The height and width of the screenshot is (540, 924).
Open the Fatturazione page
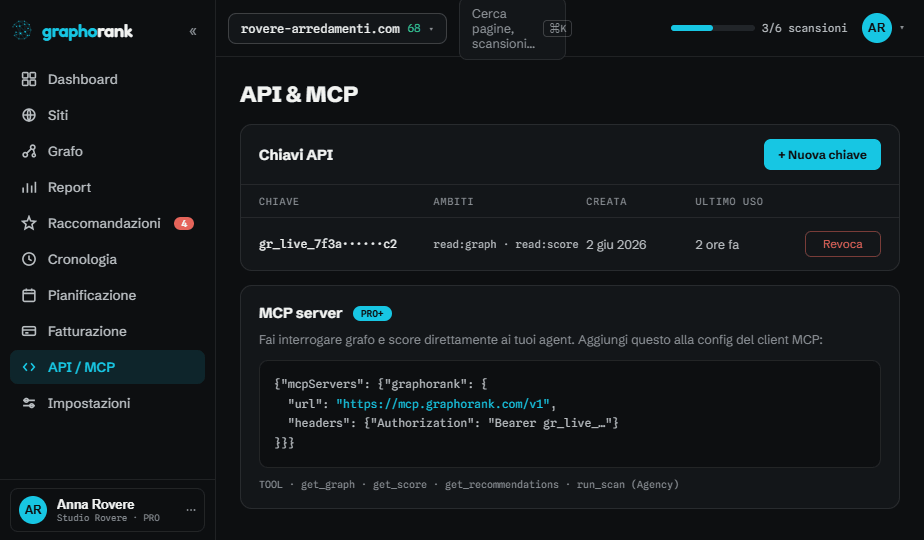pos(107,331)
